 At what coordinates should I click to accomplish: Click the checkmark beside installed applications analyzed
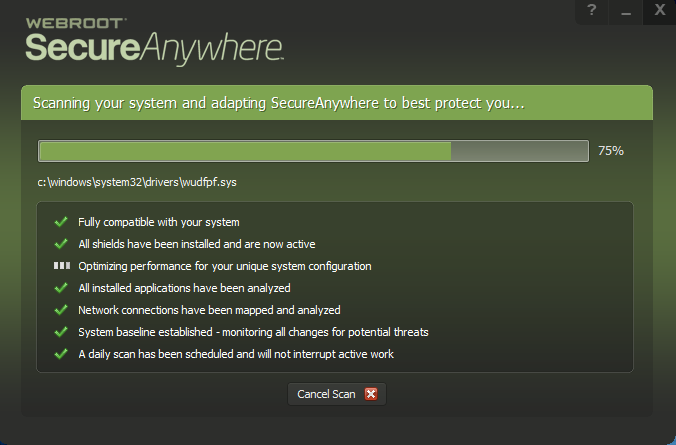[61, 288]
